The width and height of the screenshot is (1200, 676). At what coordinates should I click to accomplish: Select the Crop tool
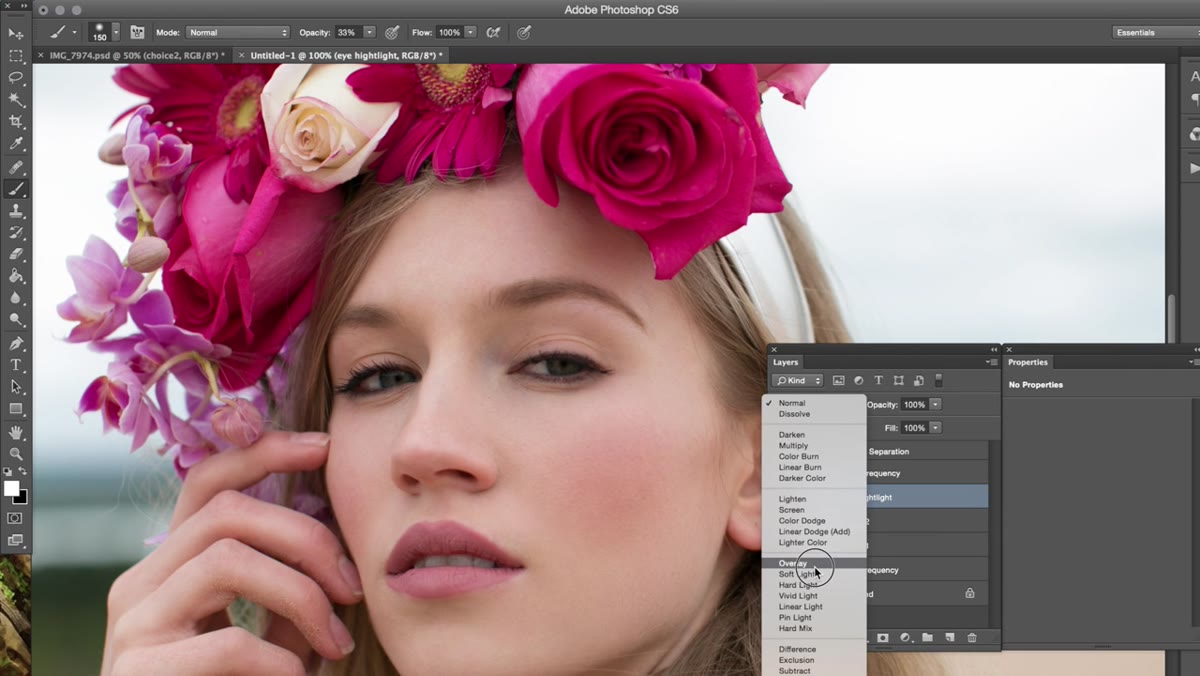pos(16,122)
